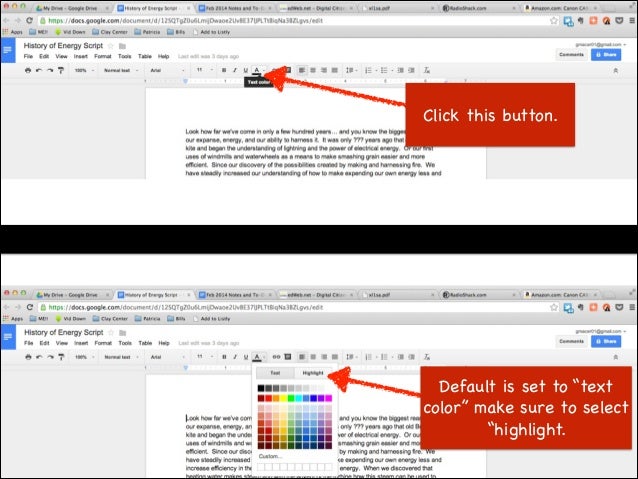Click browser reload icon in upper screenshot

coord(29,20)
